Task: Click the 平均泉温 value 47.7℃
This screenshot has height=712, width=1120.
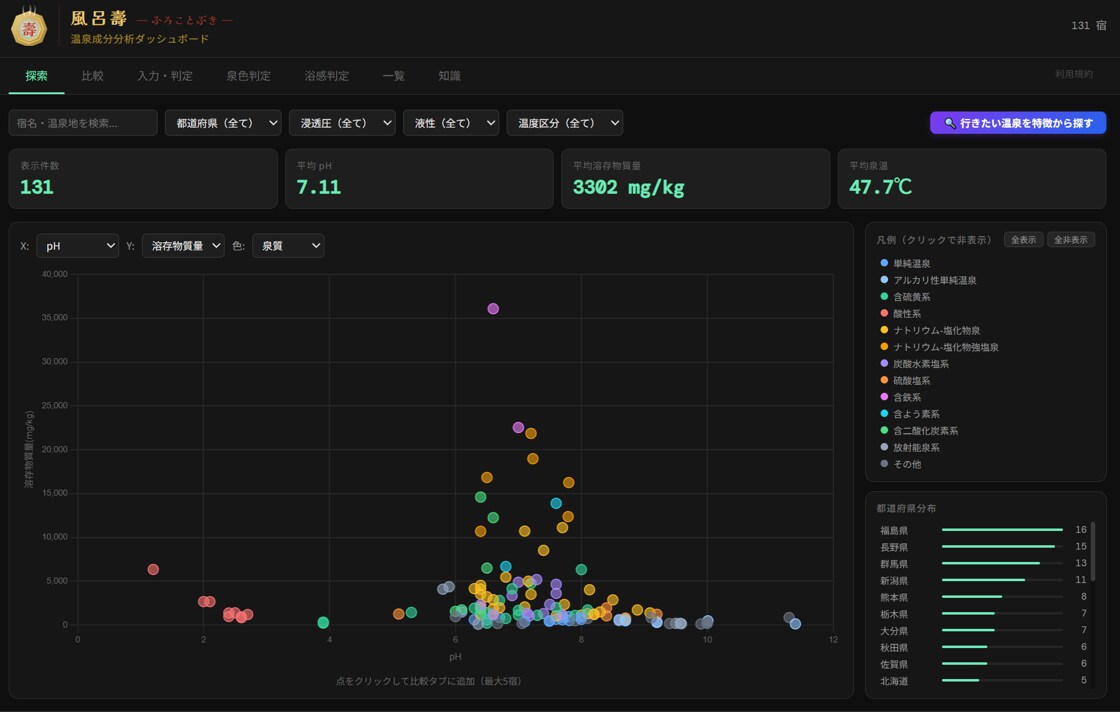Action: (880, 187)
